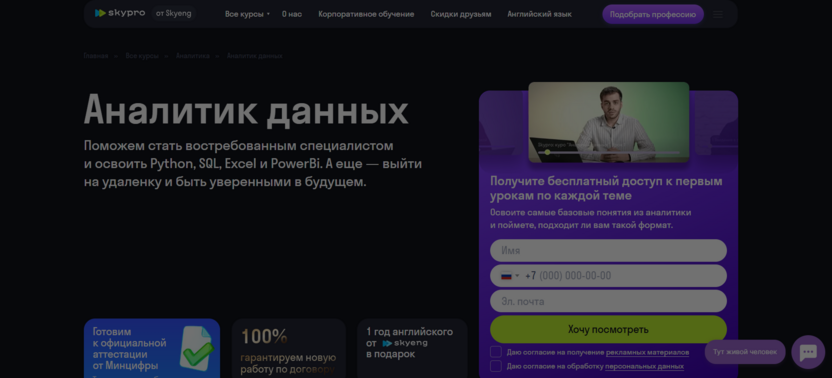Open the hamburger menu icon
Image resolution: width=832 pixels, height=378 pixels.
click(718, 14)
